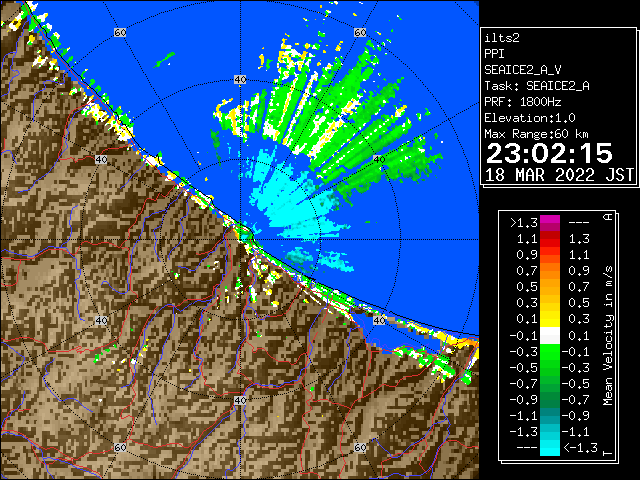Click the "ilts2" site name text
Screen dimensions: 640x480
coord(502,38)
